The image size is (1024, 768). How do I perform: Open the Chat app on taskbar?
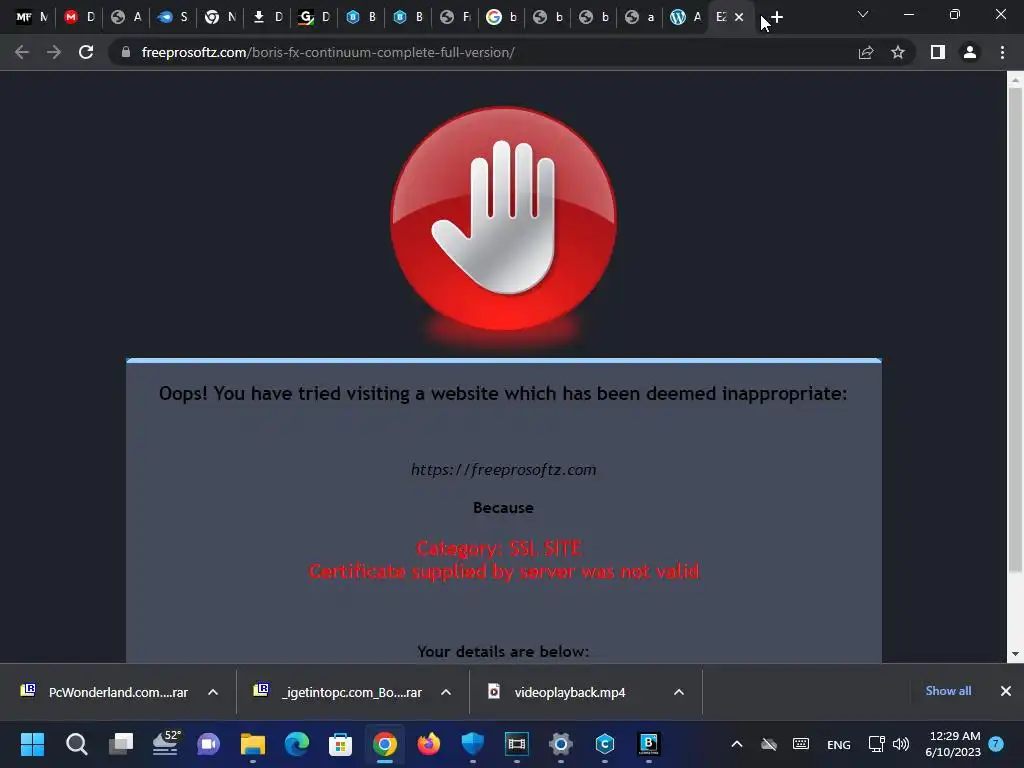click(x=208, y=744)
